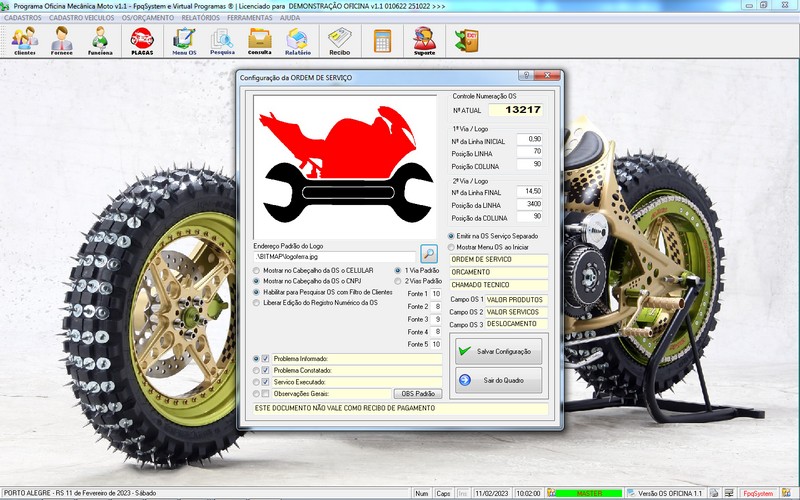Open the Relatório printer icon
Screen dimensions: 800x500
[x=297, y=41]
